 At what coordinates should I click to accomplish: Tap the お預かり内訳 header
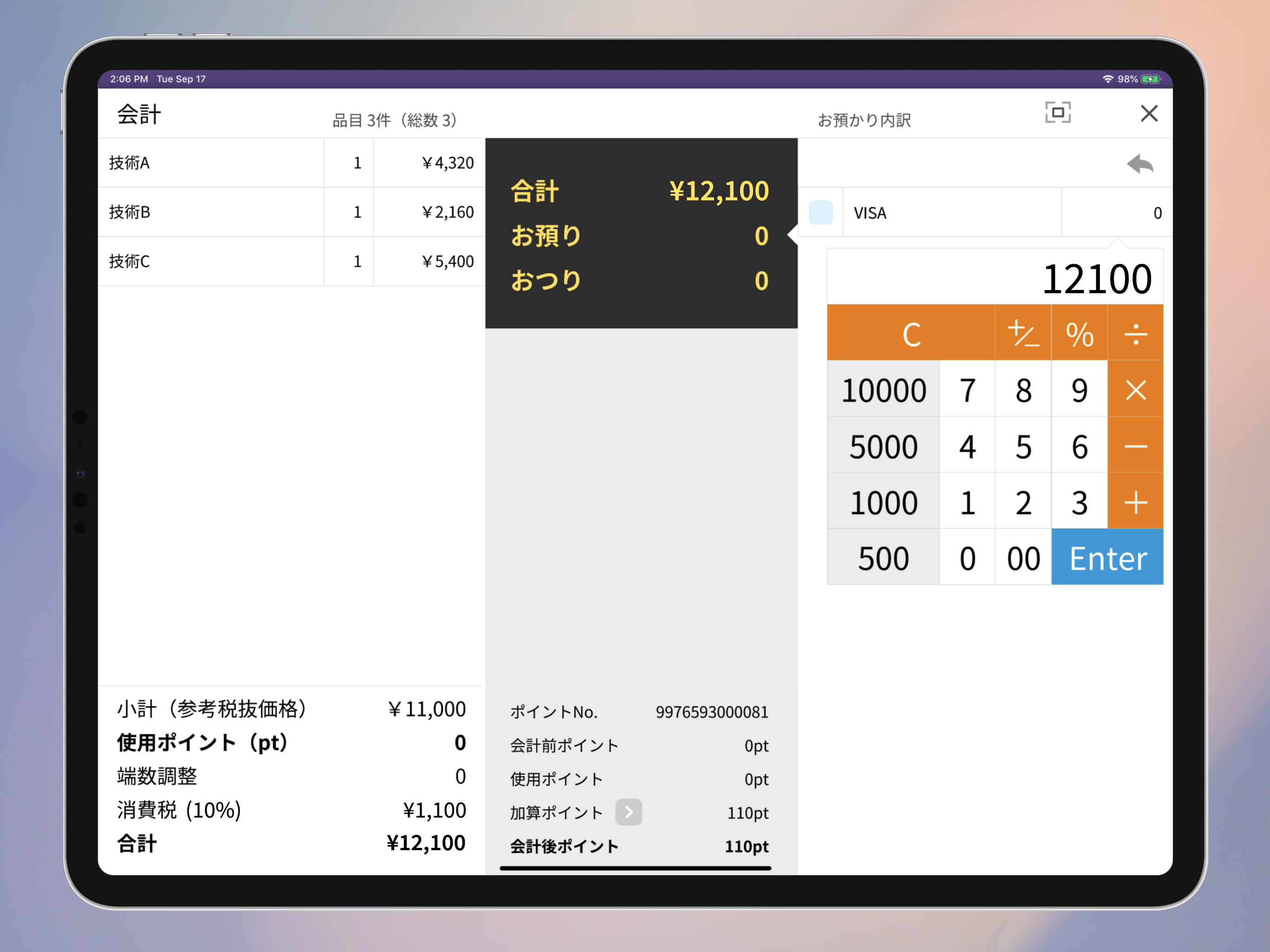pos(864,120)
